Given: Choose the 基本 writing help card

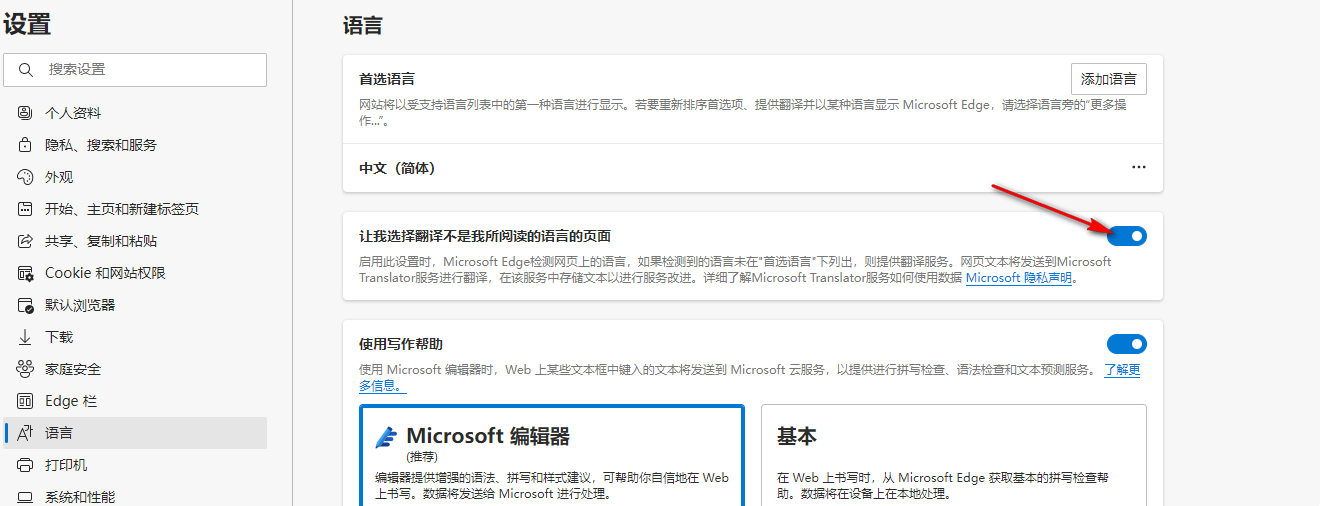Looking at the screenshot, I should point(954,455).
